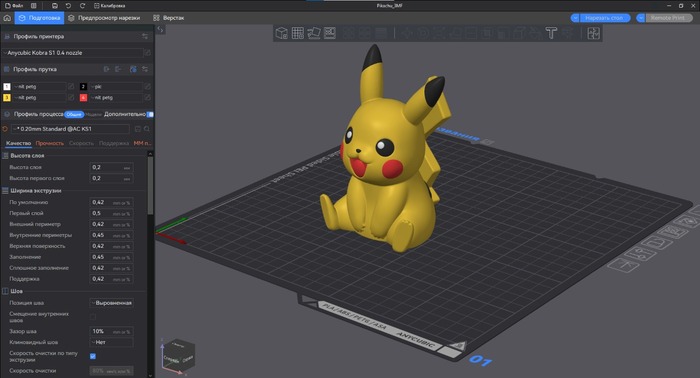The height and width of the screenshot is (378, 700).
Task: Edit filament 3 preset icon
Action: (71, 97)
